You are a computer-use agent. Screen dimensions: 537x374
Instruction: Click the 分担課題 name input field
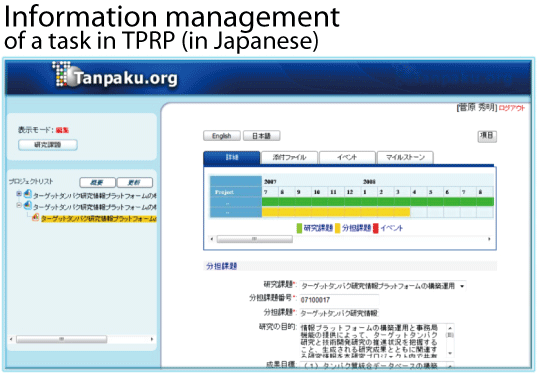point(339,313)
